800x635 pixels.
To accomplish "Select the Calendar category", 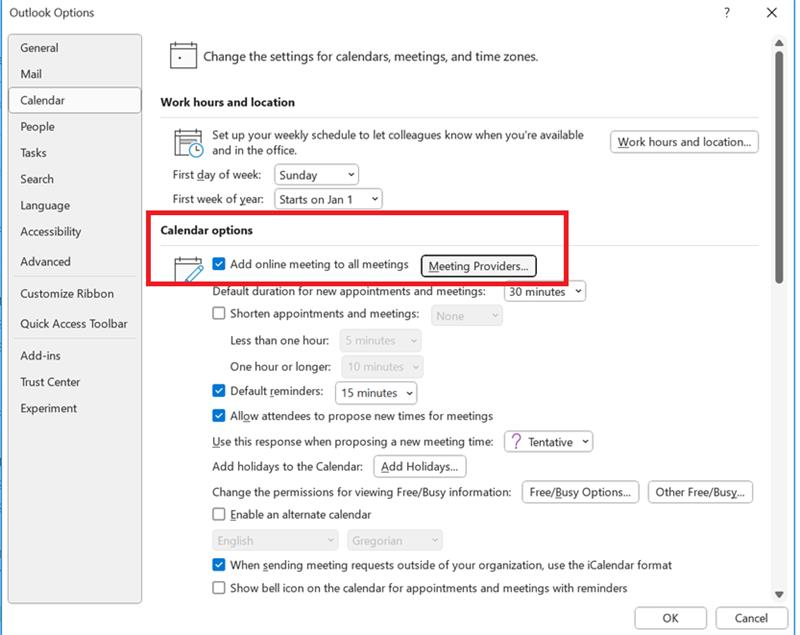I will pos(74,100).
